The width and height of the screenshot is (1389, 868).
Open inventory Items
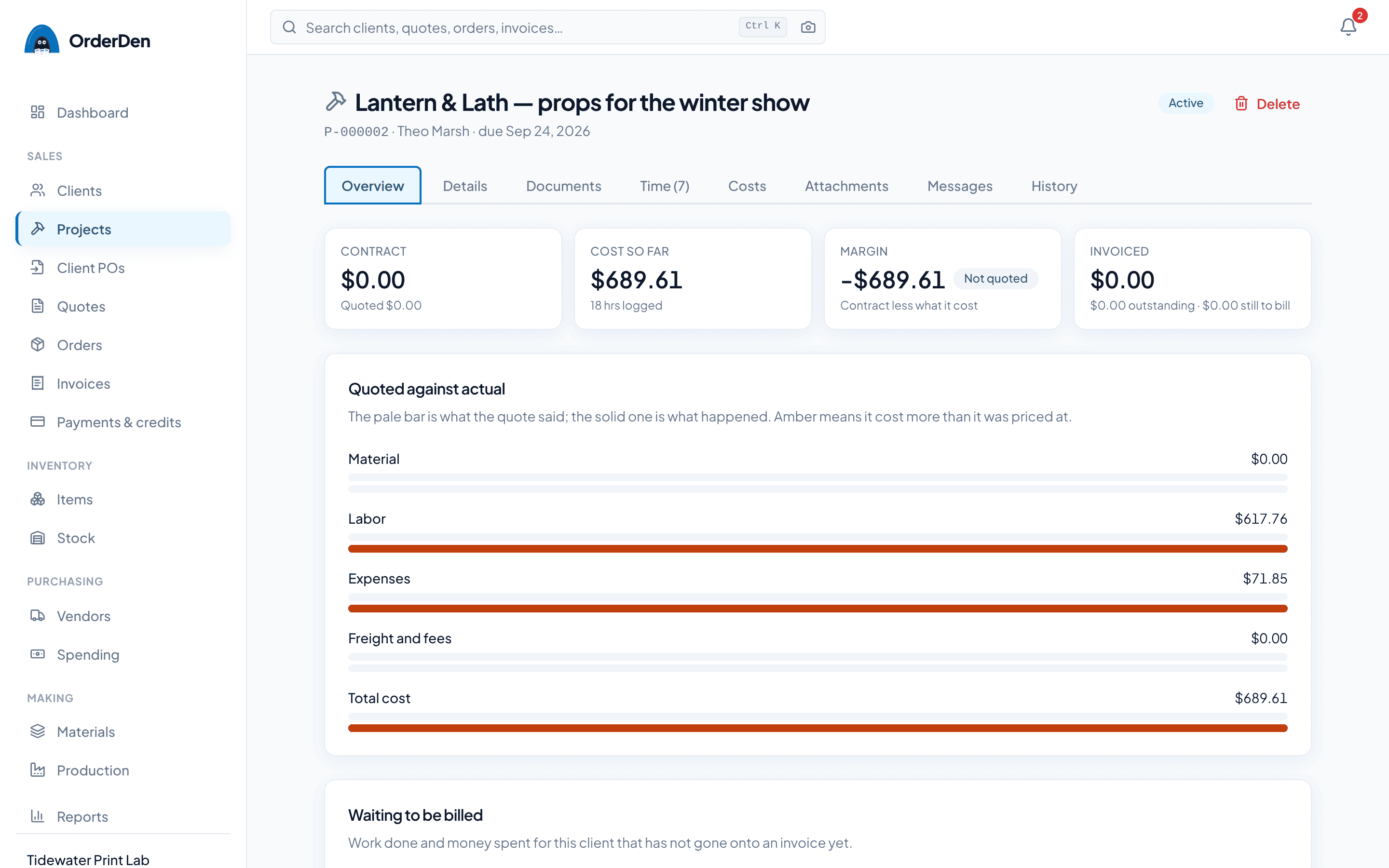pyautogui.click(x=123, y=500)
